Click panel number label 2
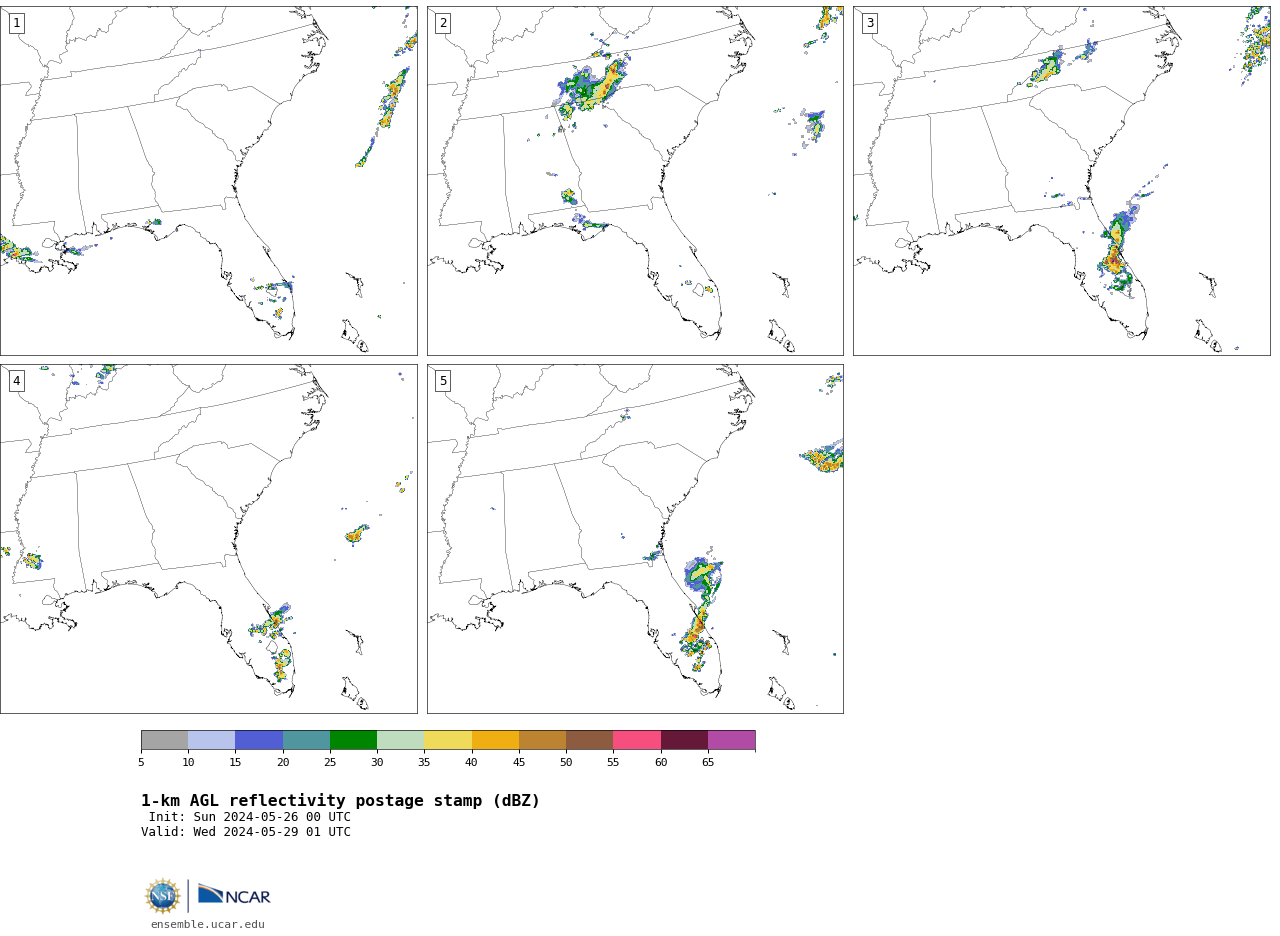 pos(443,23)
